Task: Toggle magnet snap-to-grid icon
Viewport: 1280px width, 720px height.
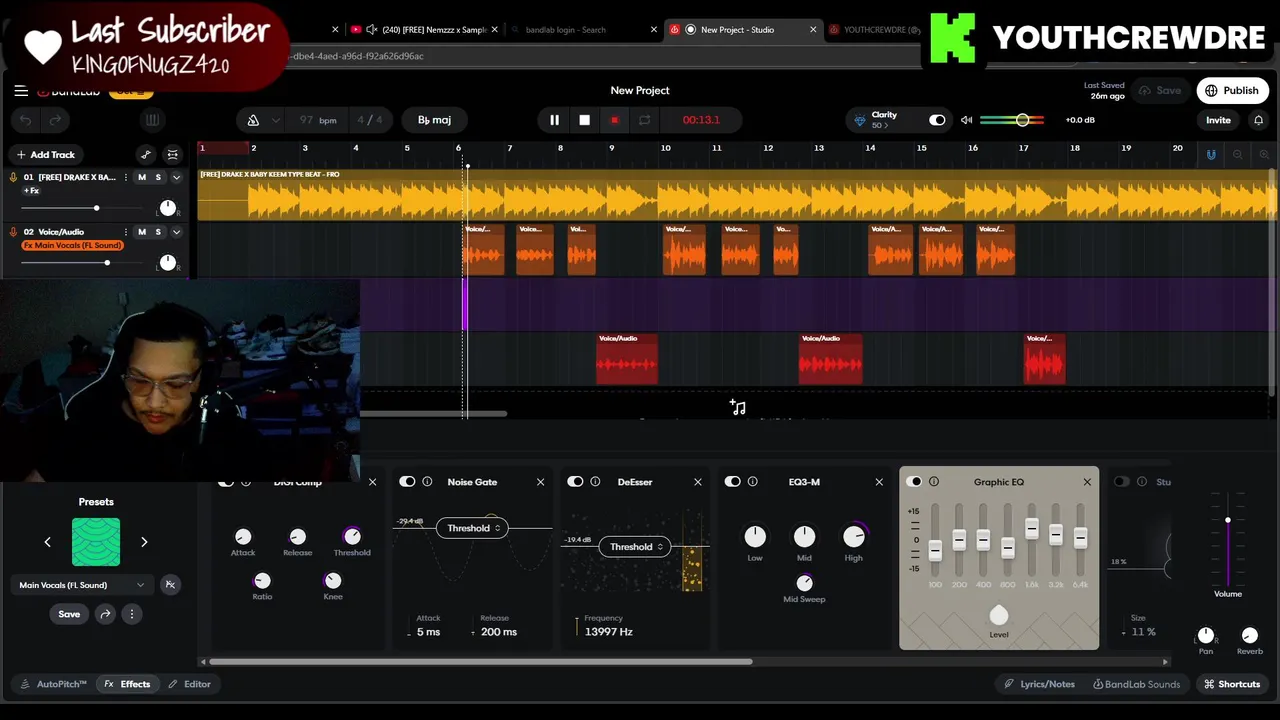Action: coord(1211,155)
